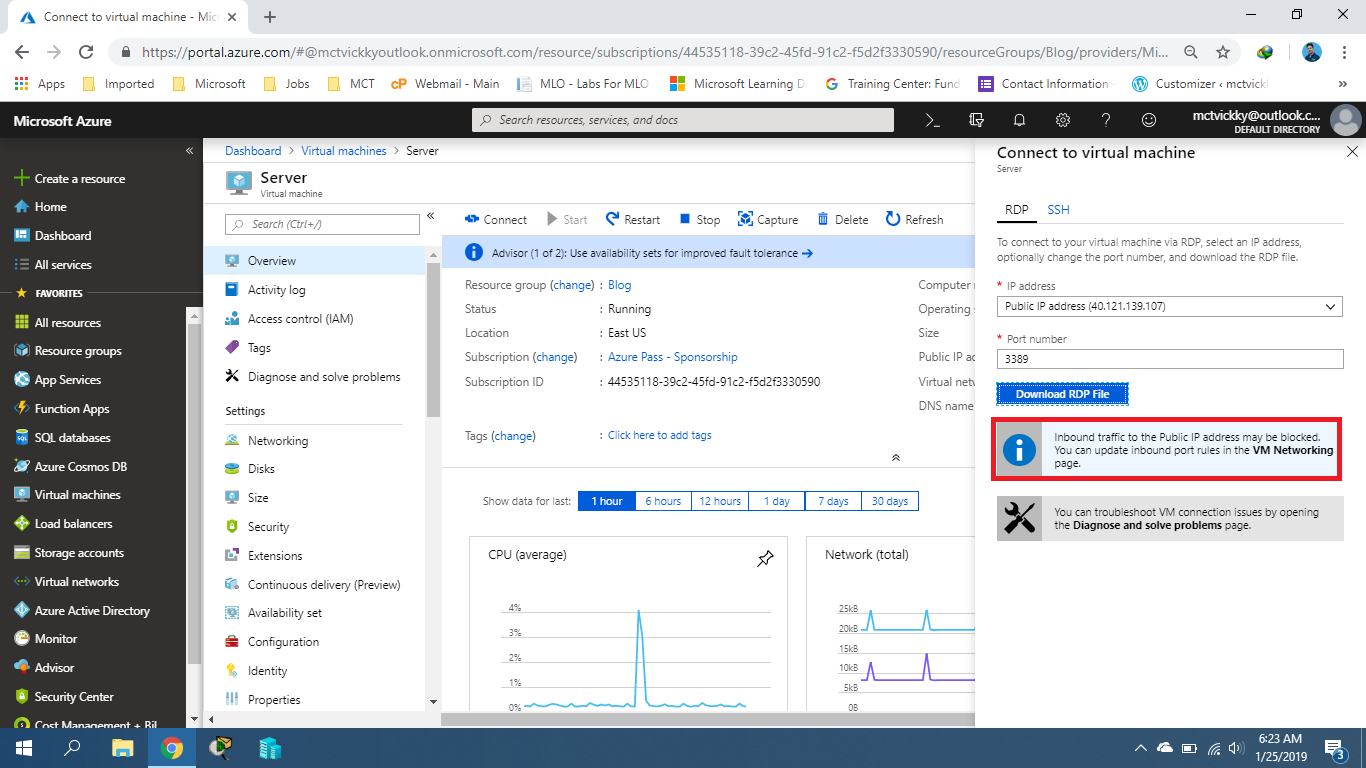Switch to the SSH tab
The width and height of the screenshot is (1366, 768).
tap(1058, 210)
